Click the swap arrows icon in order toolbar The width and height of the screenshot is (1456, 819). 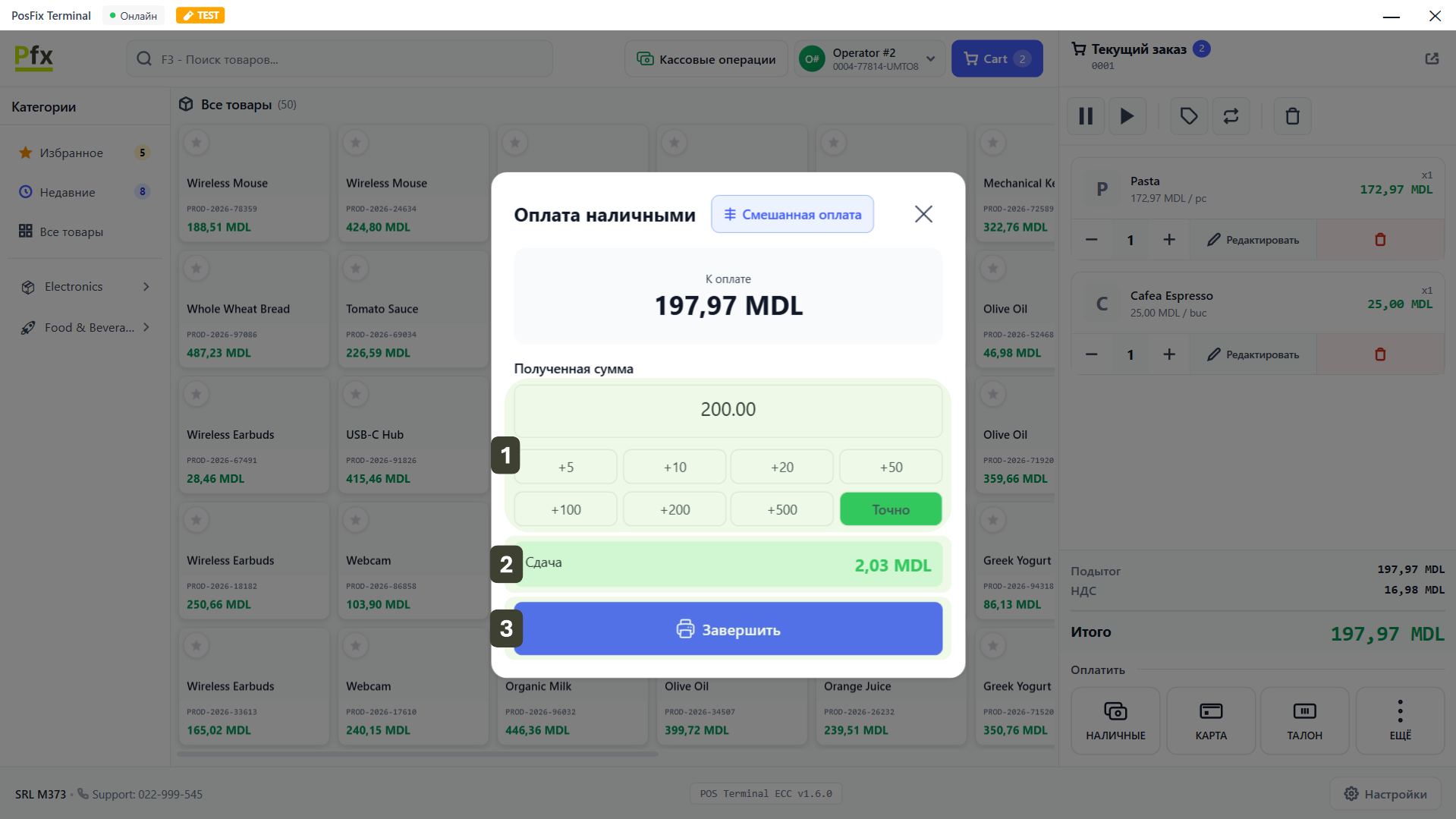pos(1231,116)
